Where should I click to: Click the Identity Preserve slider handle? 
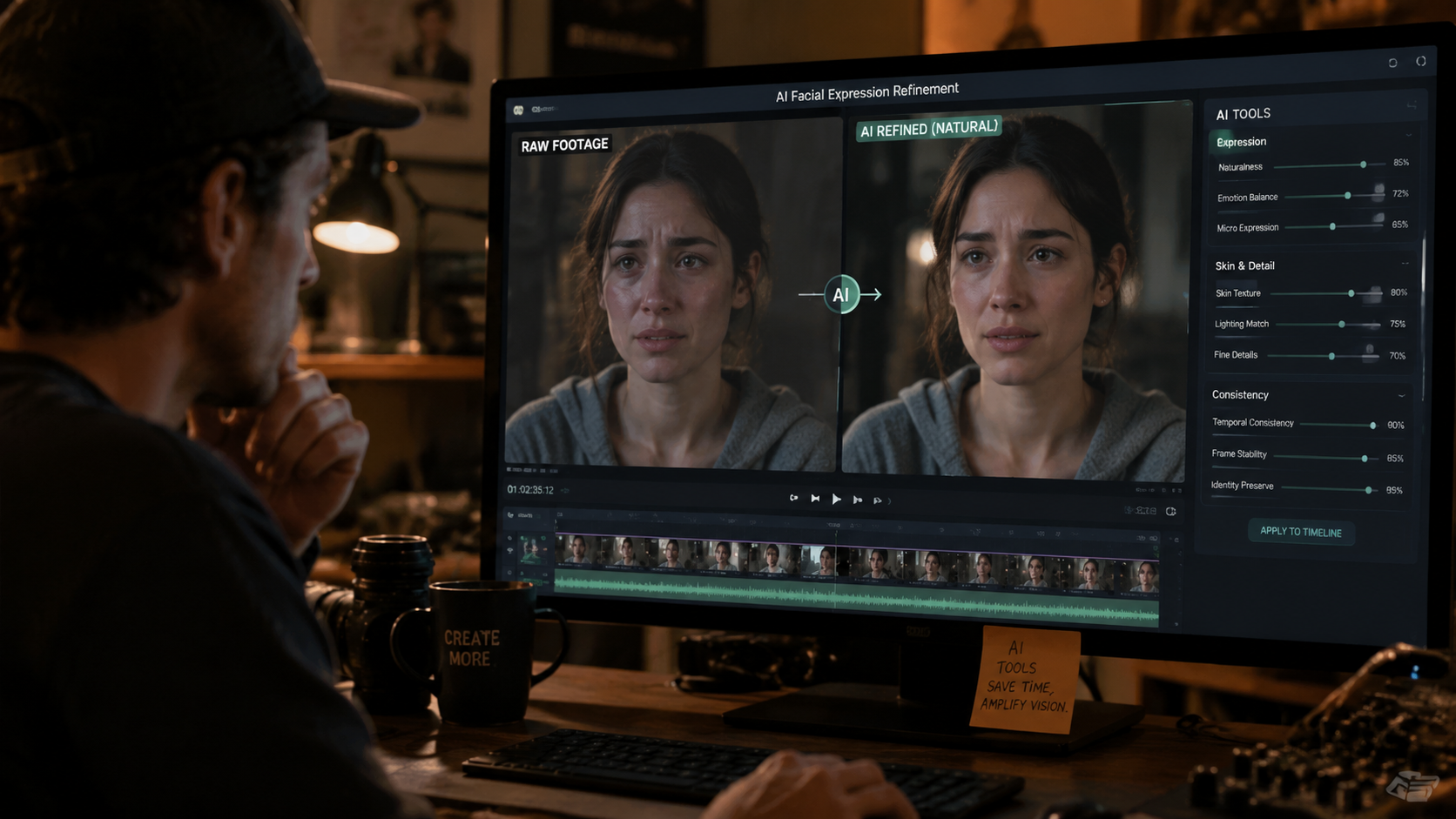[x=1369, y=490]
